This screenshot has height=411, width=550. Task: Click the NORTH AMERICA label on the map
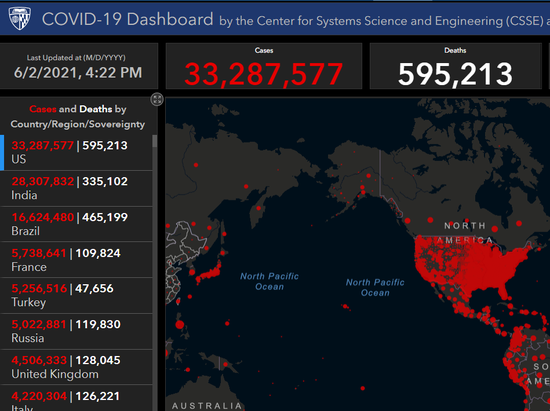click(465, 233)
